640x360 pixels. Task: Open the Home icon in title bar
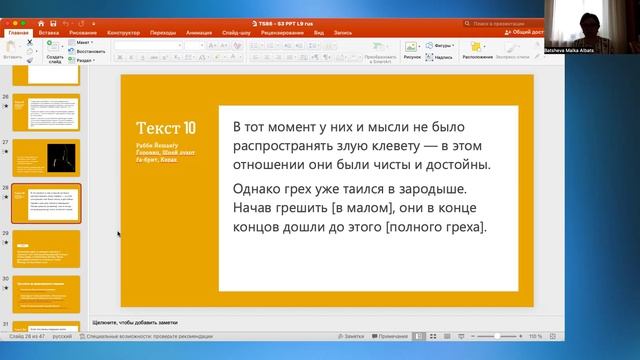tap(41, 24)
